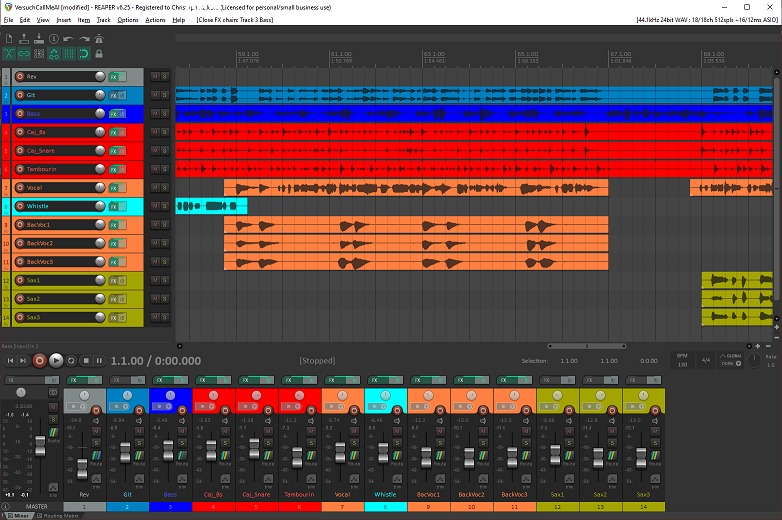
Task: Select the Whistle audio item in timeline
Action: [211, 206]
